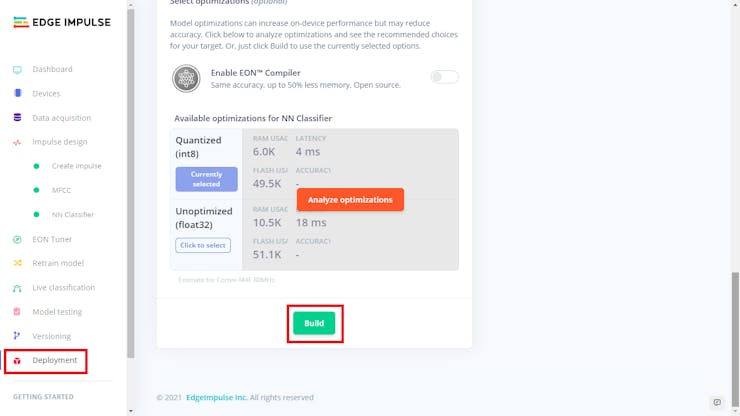Click the Impulse design pulse icon

coord(17,142)
